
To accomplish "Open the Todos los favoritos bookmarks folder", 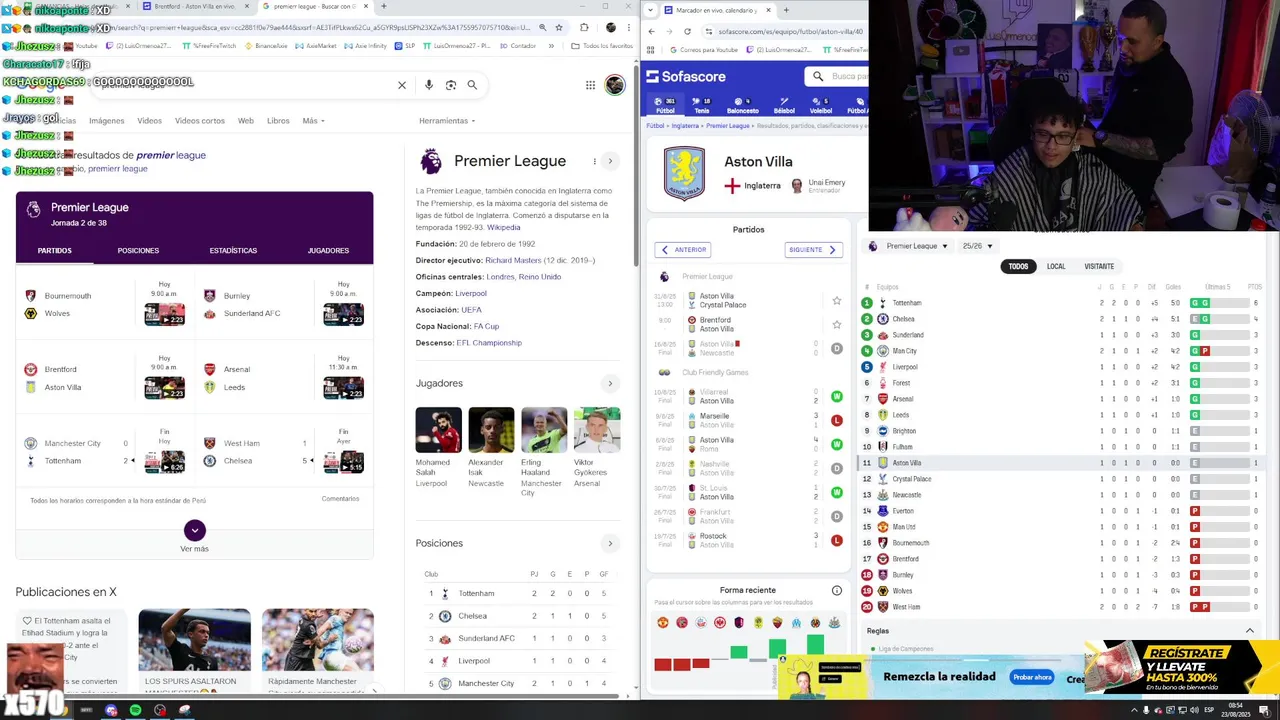I will (x=603, y=45).
